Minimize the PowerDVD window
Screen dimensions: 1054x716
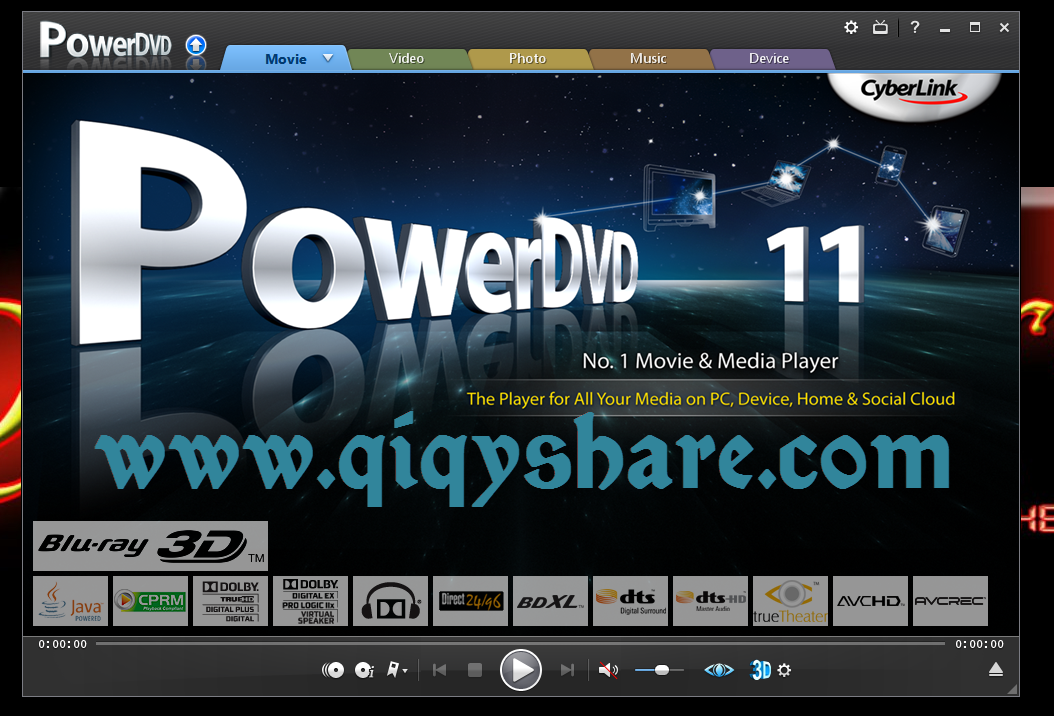point(945,29)
